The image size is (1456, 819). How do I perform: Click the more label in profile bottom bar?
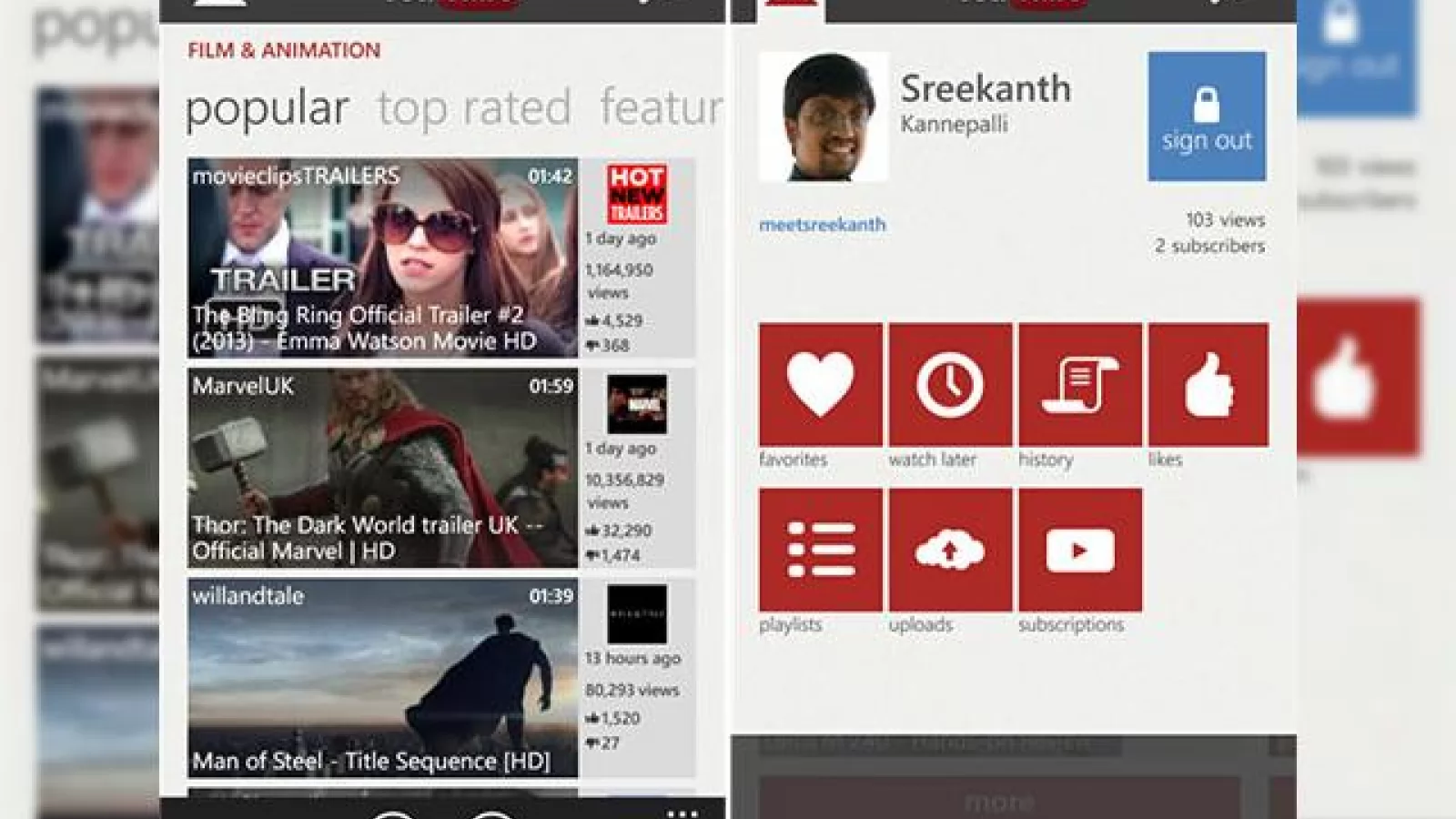click(999, 802)
